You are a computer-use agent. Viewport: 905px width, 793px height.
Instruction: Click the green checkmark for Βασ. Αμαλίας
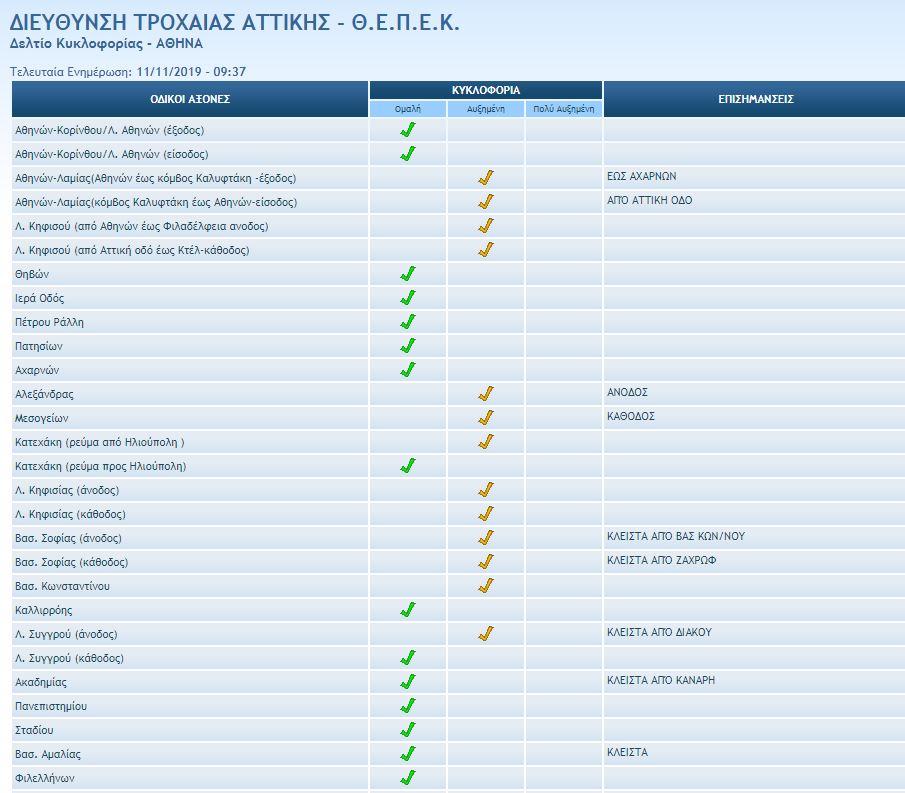(407, 754)
